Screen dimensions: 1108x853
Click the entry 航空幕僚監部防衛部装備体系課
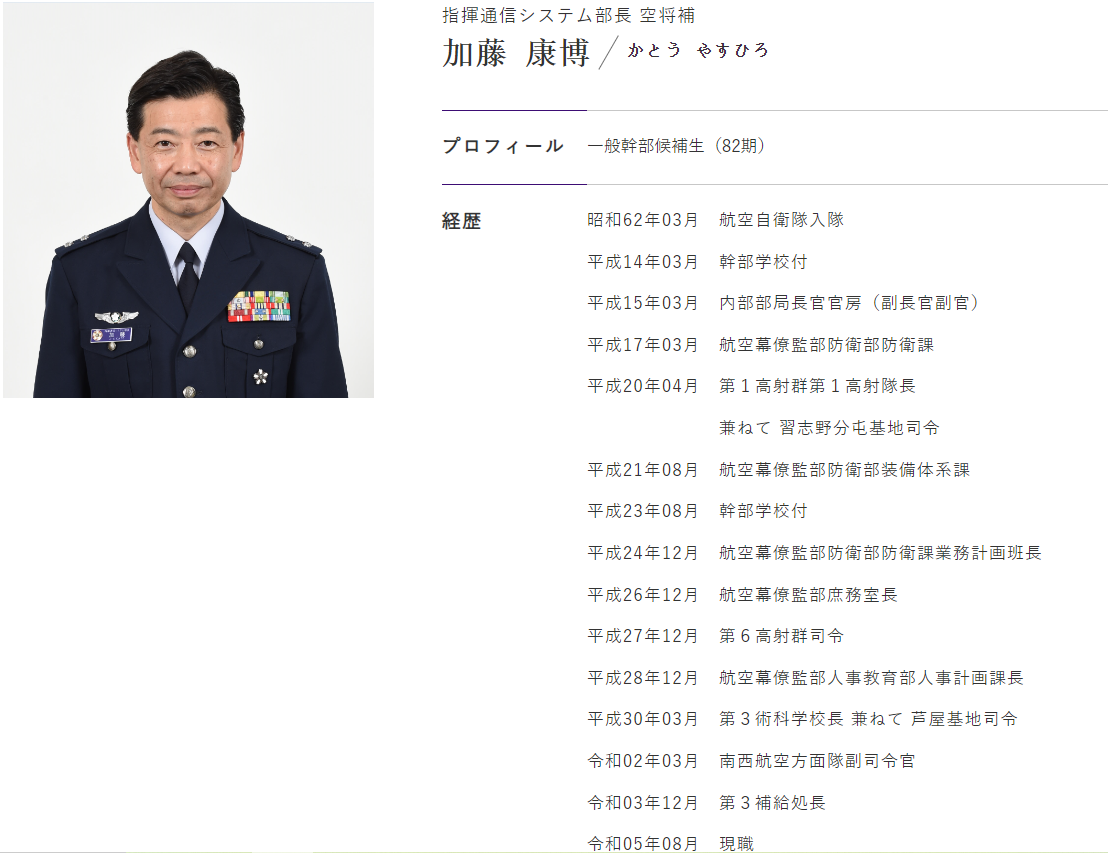844,470
